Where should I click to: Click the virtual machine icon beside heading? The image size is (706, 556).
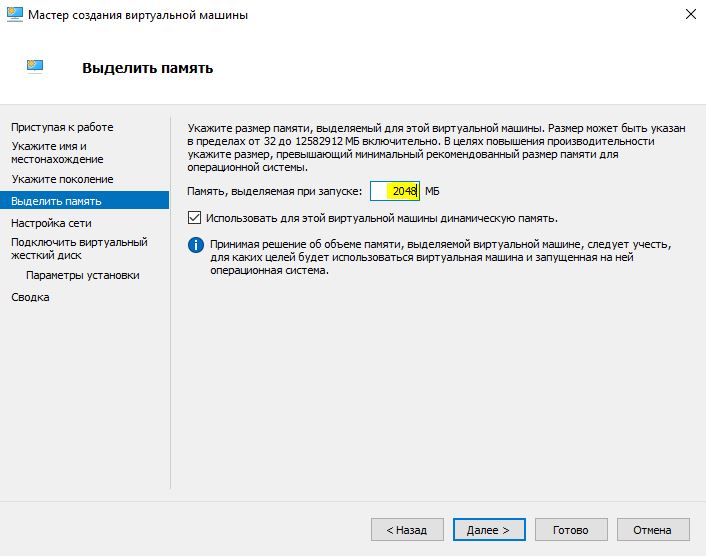tap(35, 67)
